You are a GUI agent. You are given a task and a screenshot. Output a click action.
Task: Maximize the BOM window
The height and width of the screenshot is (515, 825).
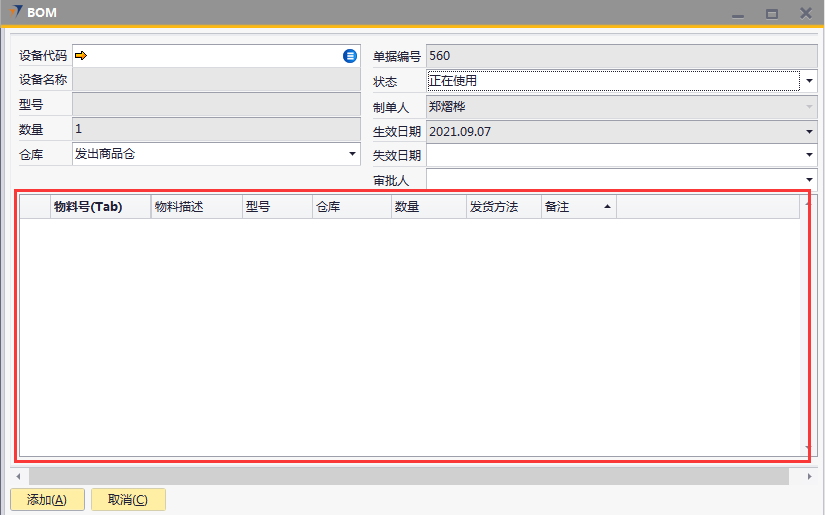click(771, 14)
